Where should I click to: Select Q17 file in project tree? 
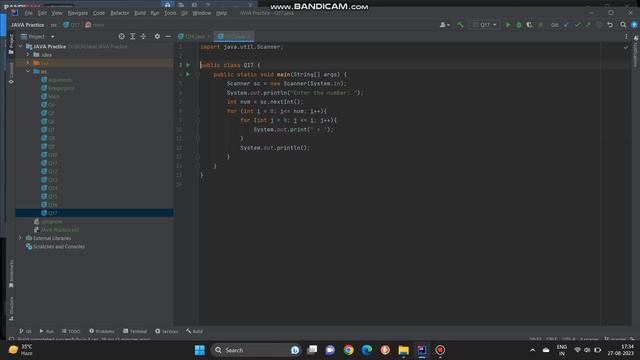click(x=94, y=213)
